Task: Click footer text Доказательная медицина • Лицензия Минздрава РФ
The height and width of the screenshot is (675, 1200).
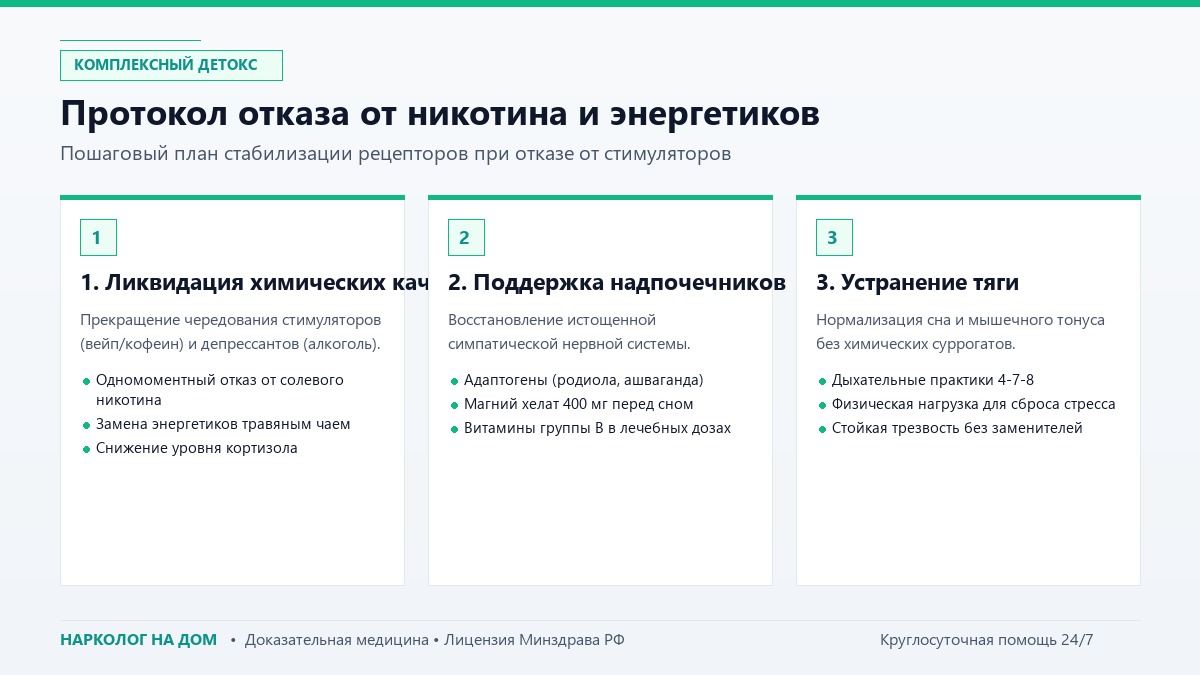Action: click(434, 640)
